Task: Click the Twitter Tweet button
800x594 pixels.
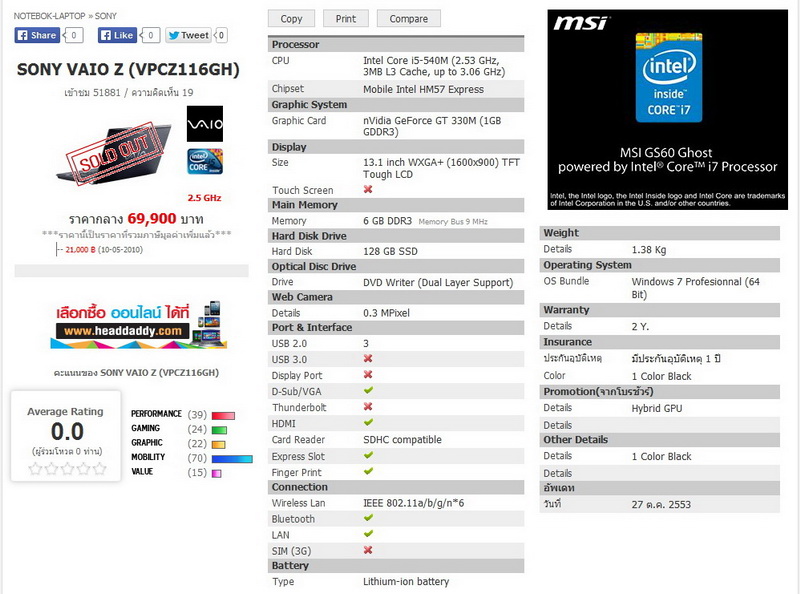Action: click(188, 35)
